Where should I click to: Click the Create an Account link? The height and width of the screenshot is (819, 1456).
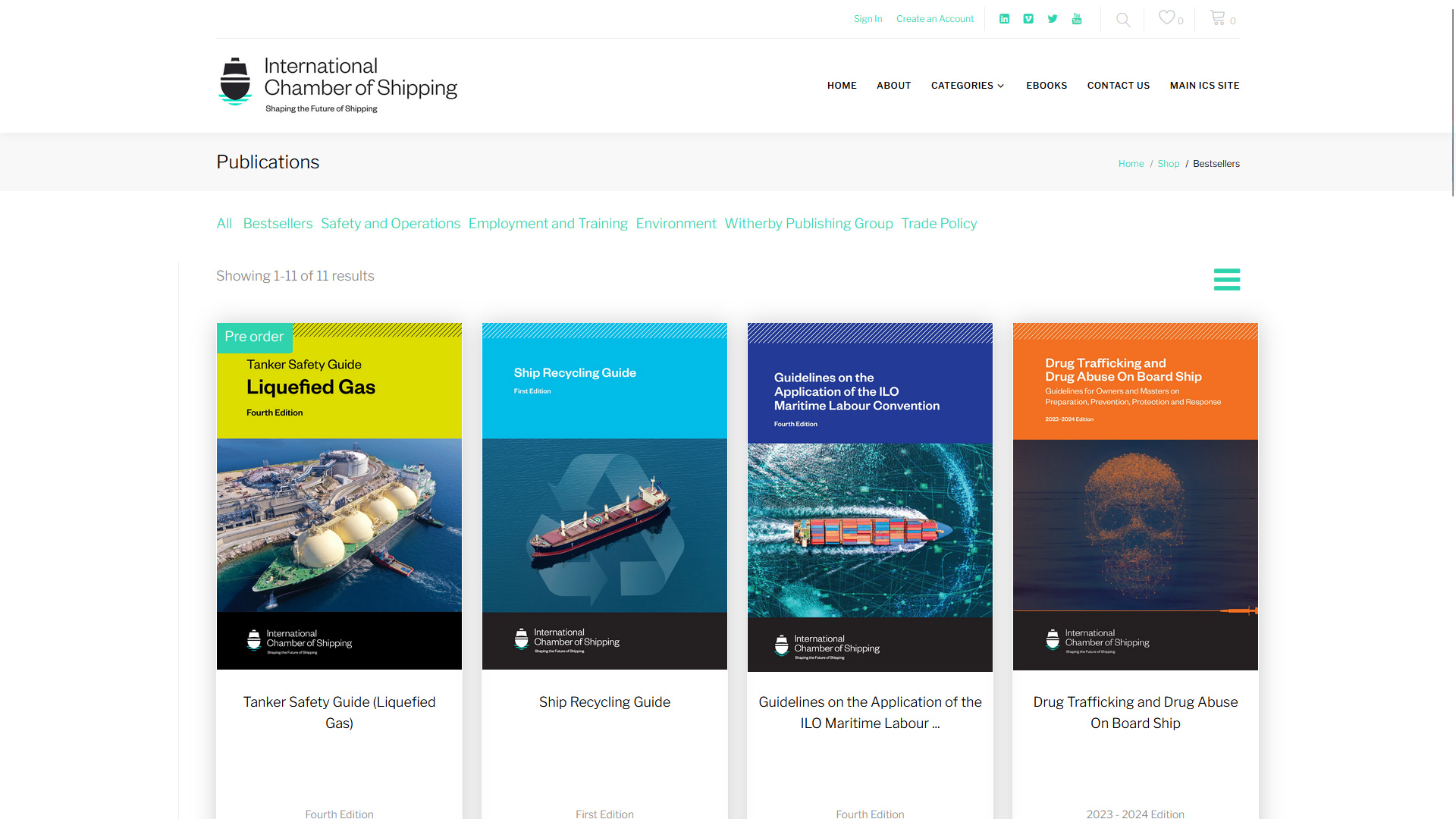pyautogui.click(x=934, y=19)
